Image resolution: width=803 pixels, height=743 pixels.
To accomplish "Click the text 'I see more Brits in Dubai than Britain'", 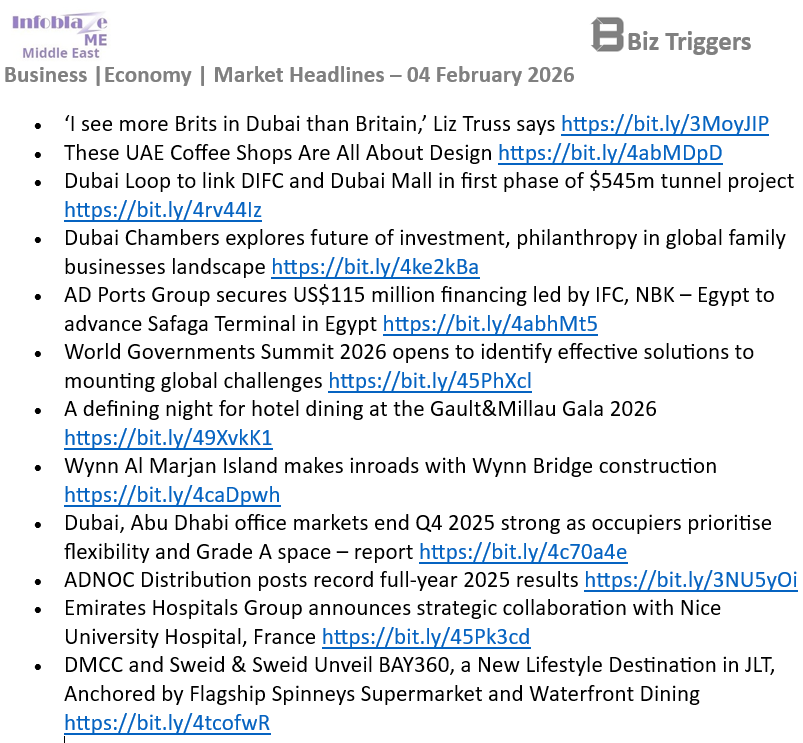I will tap(244, 124).
